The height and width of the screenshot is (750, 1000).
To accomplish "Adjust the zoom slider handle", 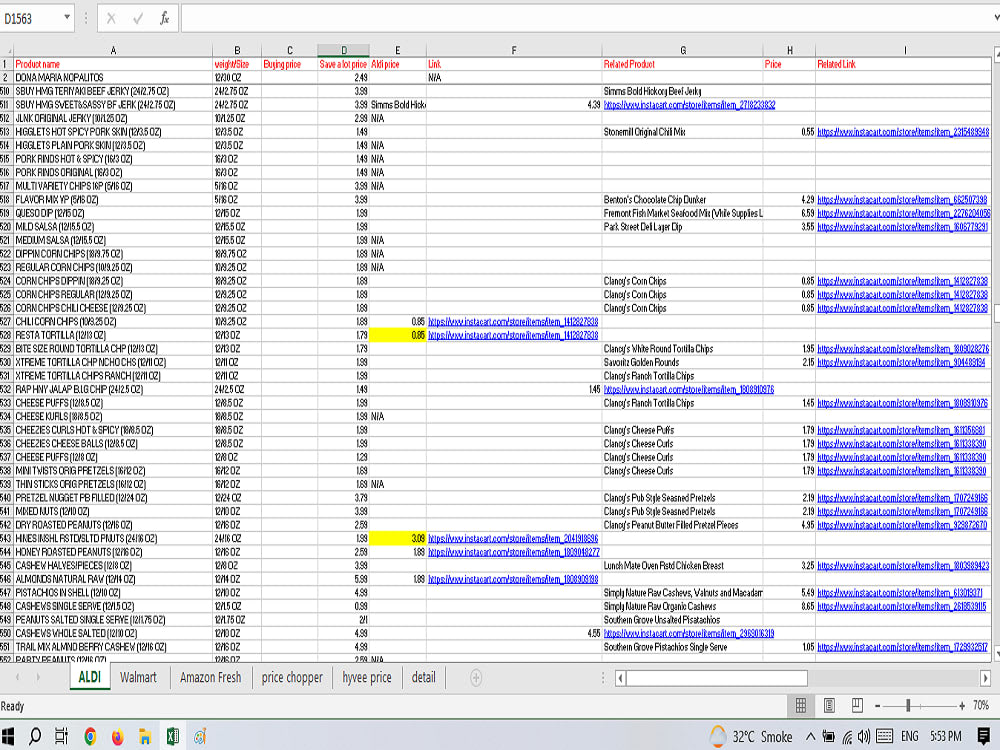I will 908,705.
